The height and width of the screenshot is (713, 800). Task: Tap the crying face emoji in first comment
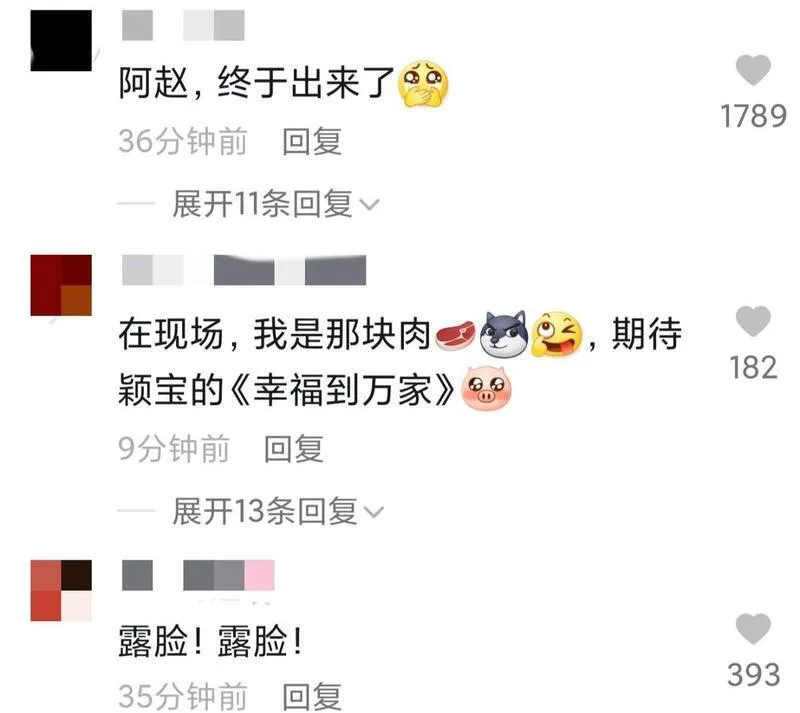(422, 84)
